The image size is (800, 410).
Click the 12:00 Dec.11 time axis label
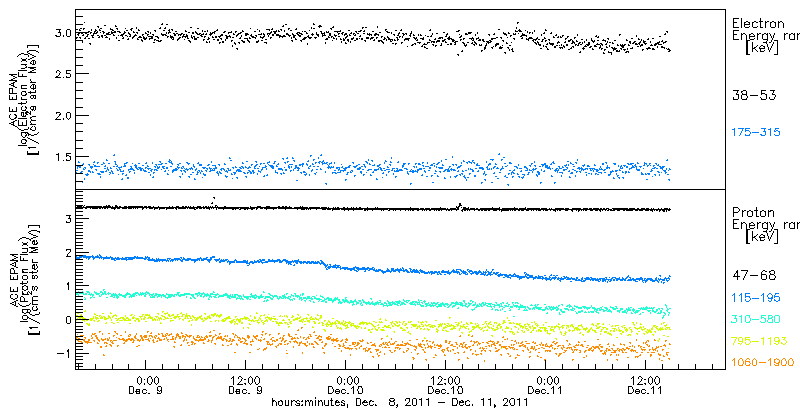(x=646, y=386)
